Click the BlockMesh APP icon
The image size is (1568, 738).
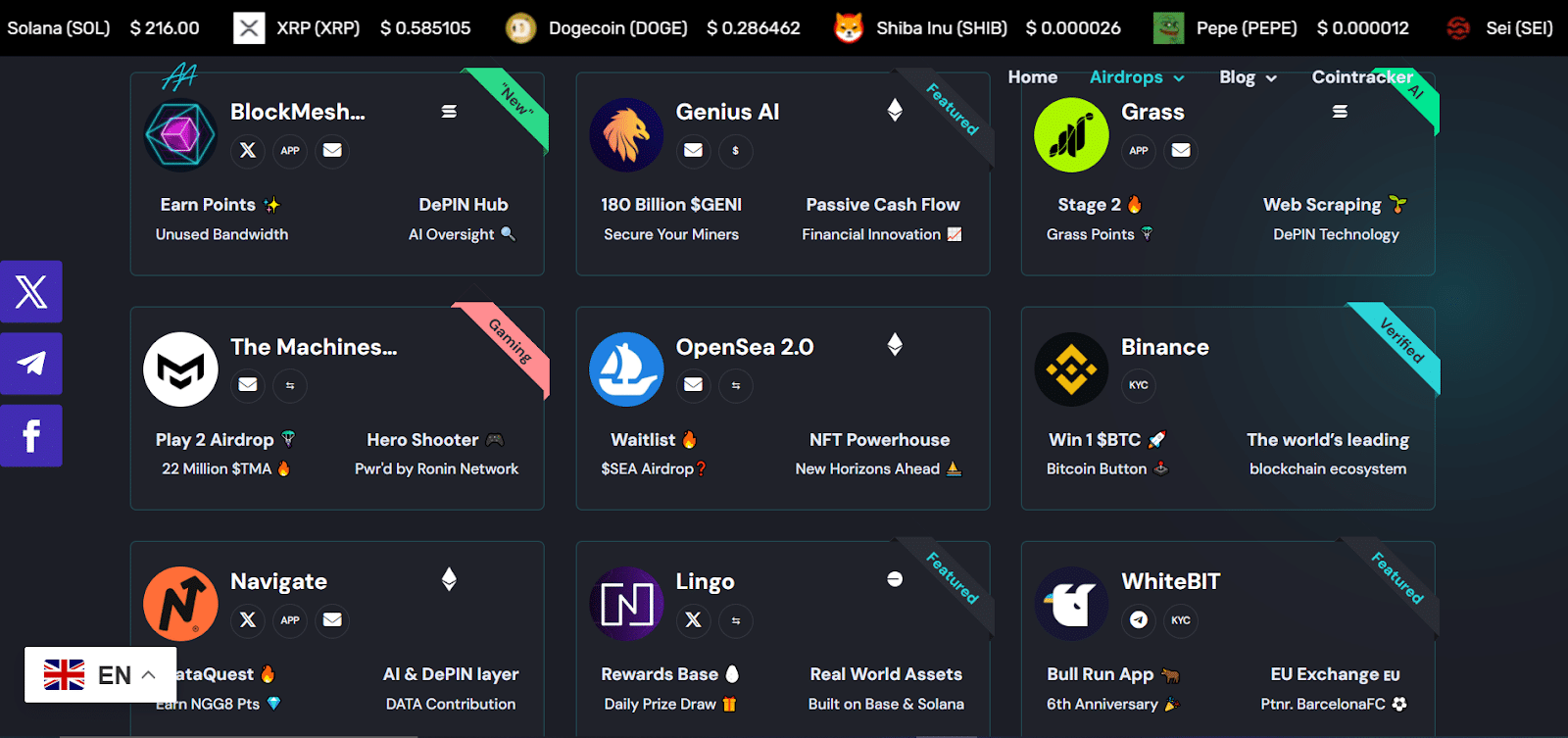290,150
